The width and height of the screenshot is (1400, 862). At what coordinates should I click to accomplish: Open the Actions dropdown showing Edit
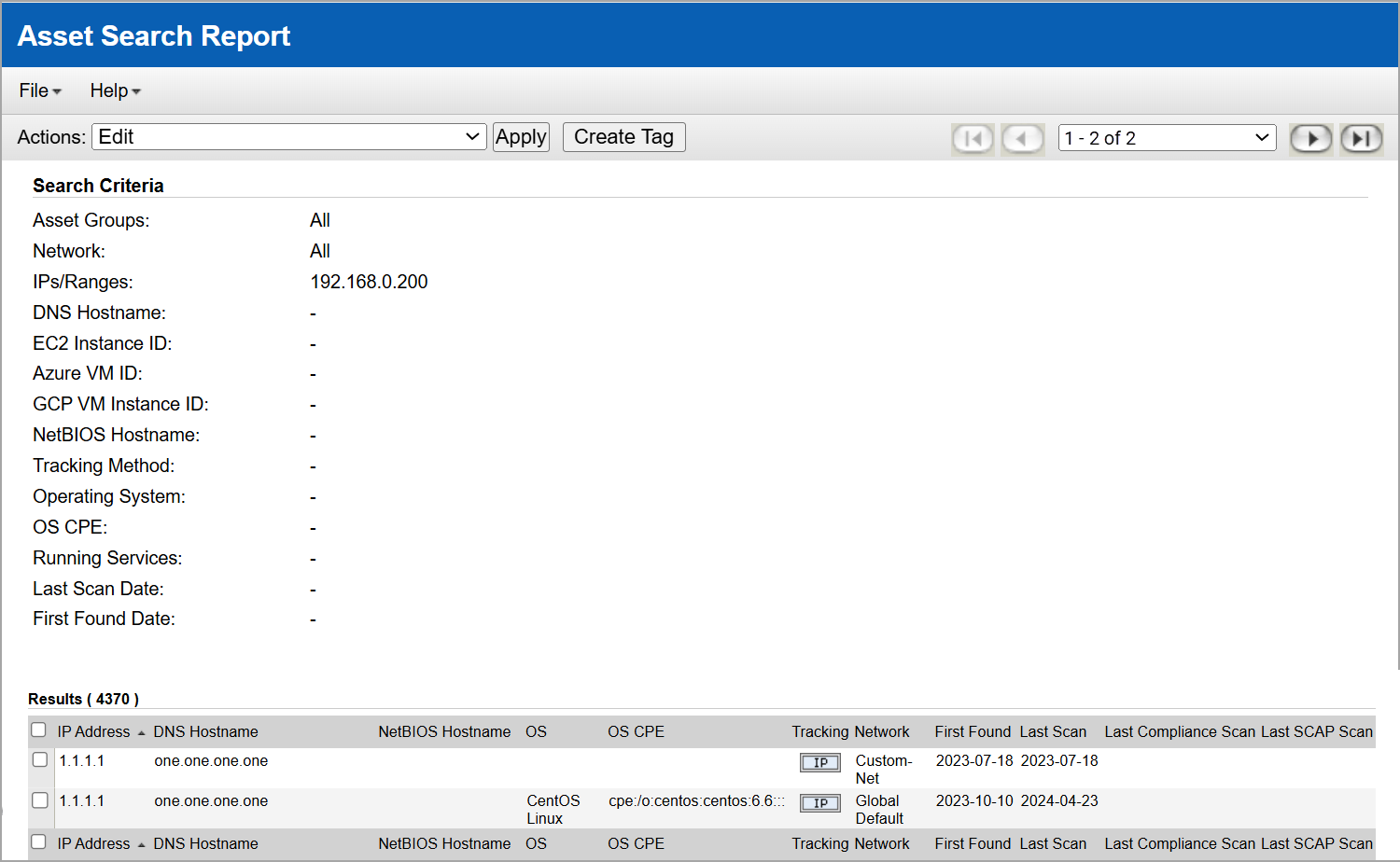[x=288, y=136]
